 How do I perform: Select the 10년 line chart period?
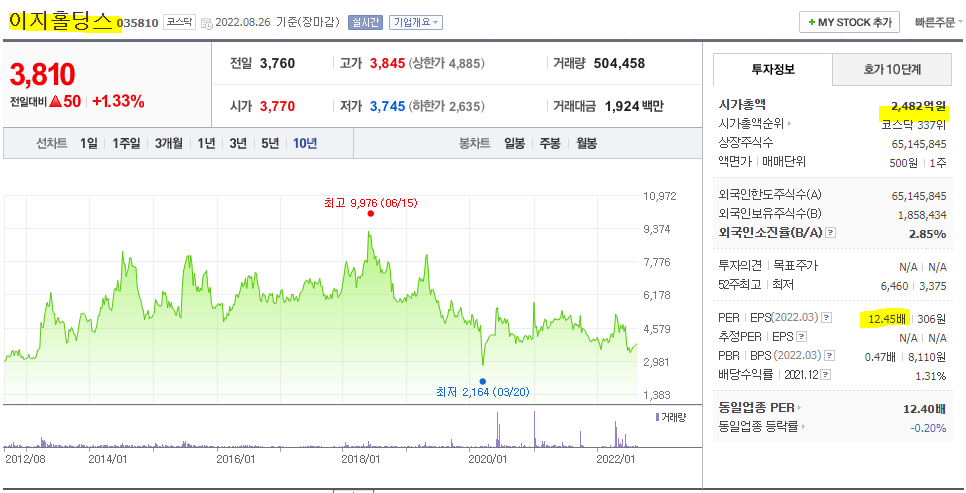pyautogui.click(x=305, y=144)
